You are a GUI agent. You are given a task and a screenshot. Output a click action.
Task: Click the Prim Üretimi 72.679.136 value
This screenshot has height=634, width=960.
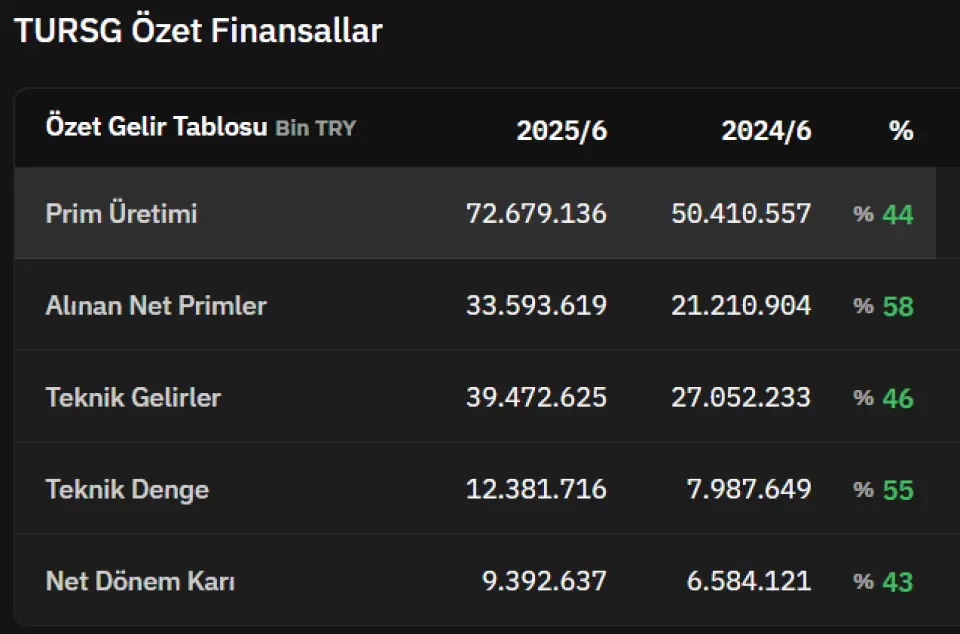(536, 214)
